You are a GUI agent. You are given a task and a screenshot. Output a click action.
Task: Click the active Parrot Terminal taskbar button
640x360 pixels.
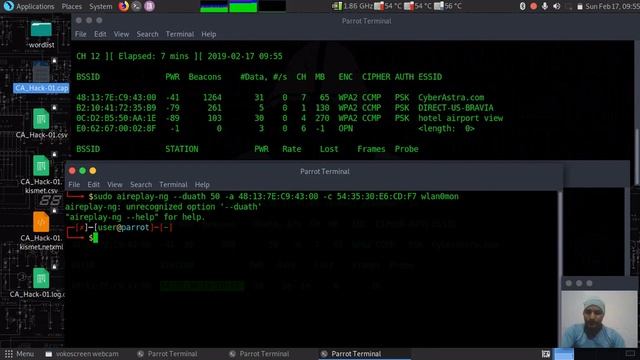coord(363,354)
